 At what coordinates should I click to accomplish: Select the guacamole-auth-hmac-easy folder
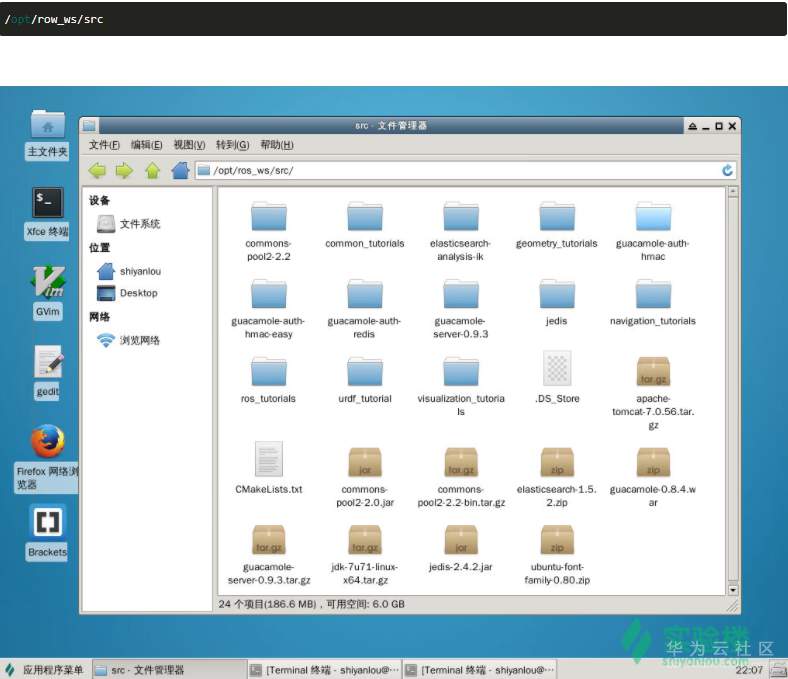[x=269, y=309]
